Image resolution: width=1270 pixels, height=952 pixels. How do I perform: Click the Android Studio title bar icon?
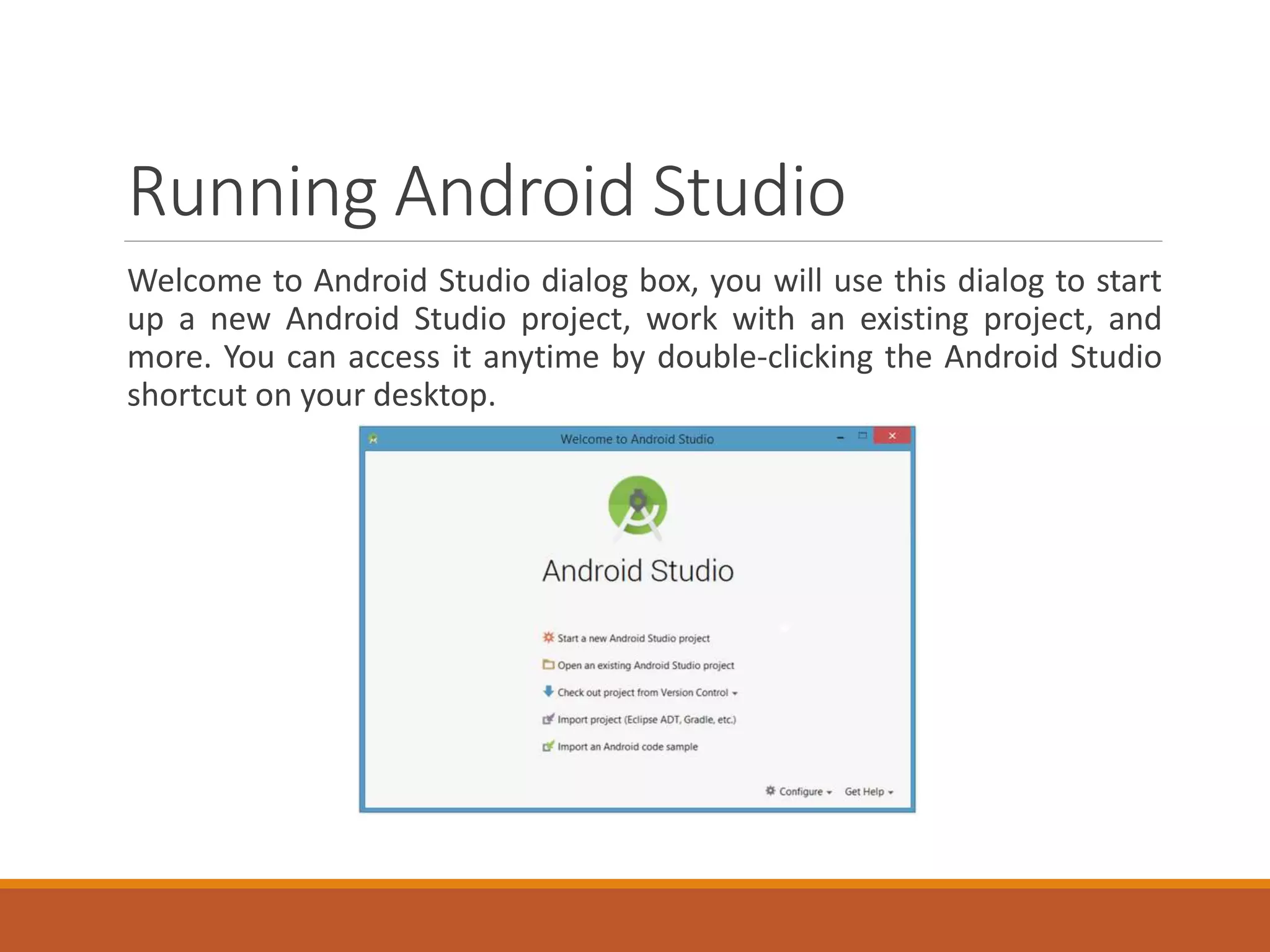tap(373, 439)
